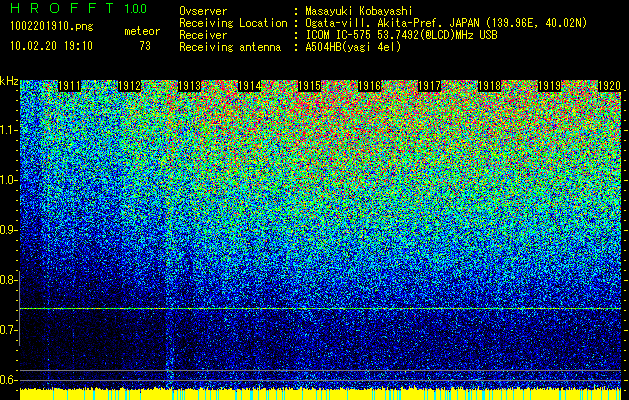Screen dimensions: 629x400
Task: Click the 0.9 frequency axis label
Action: [8, 230]
